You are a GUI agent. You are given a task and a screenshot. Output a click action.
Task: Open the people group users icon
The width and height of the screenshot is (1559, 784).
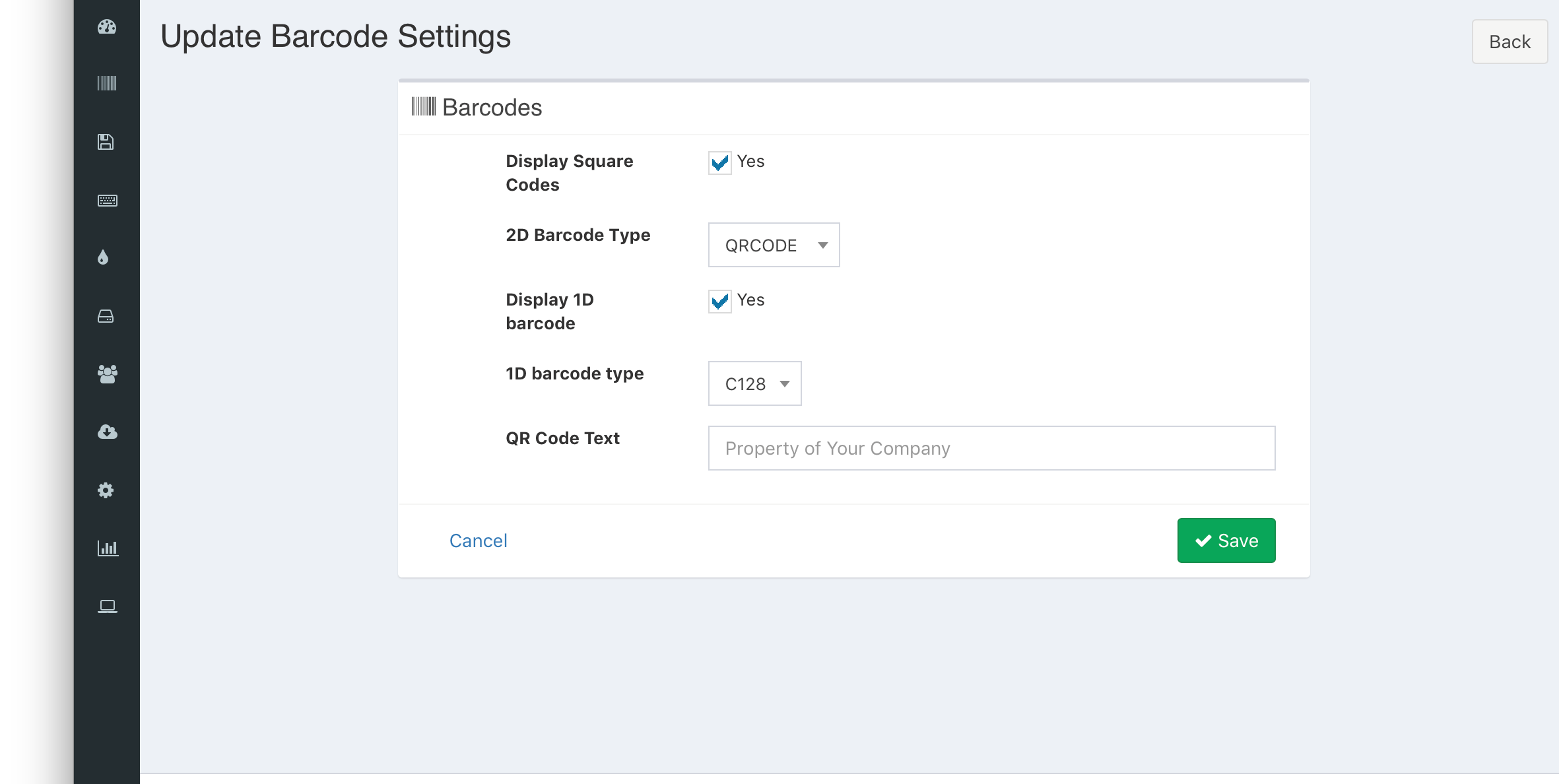click(x=107, y=374)
